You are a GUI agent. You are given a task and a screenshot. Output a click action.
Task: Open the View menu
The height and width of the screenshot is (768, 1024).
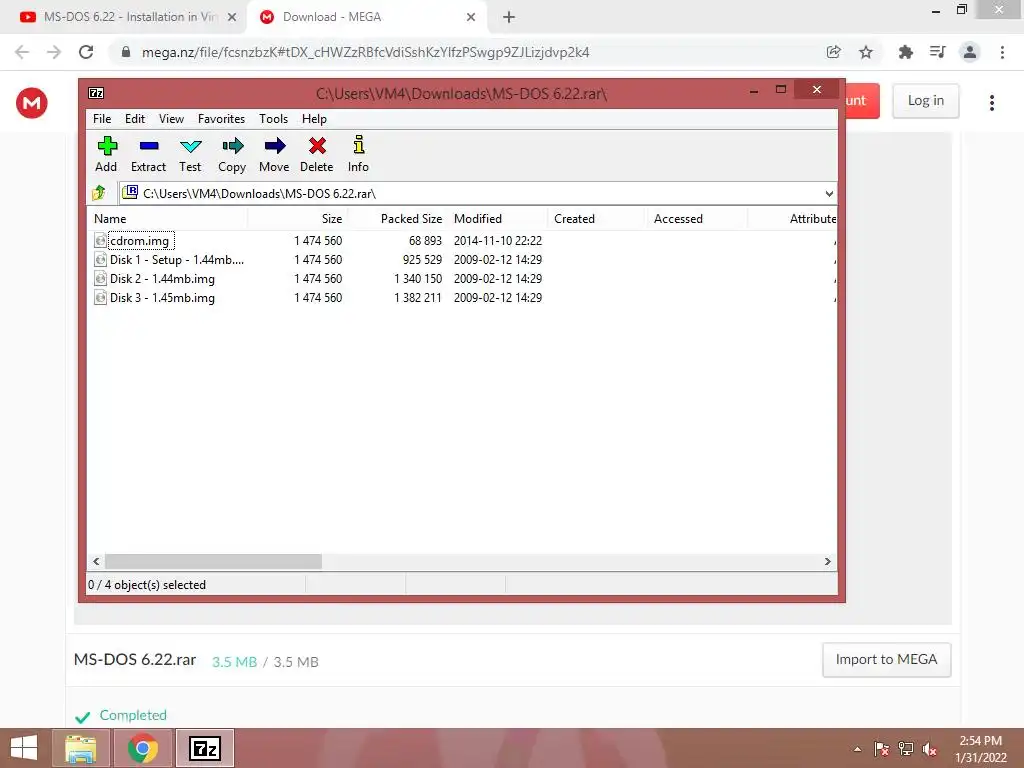tap(171, 119)
